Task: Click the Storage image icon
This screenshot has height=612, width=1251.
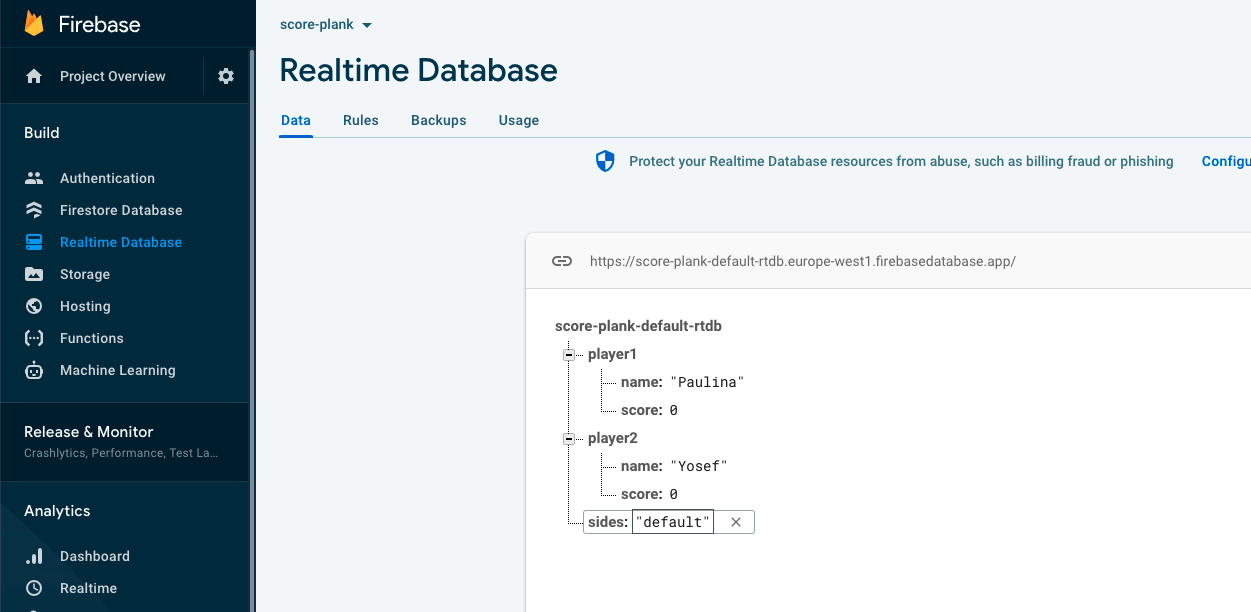Action: tap(34, 274)
